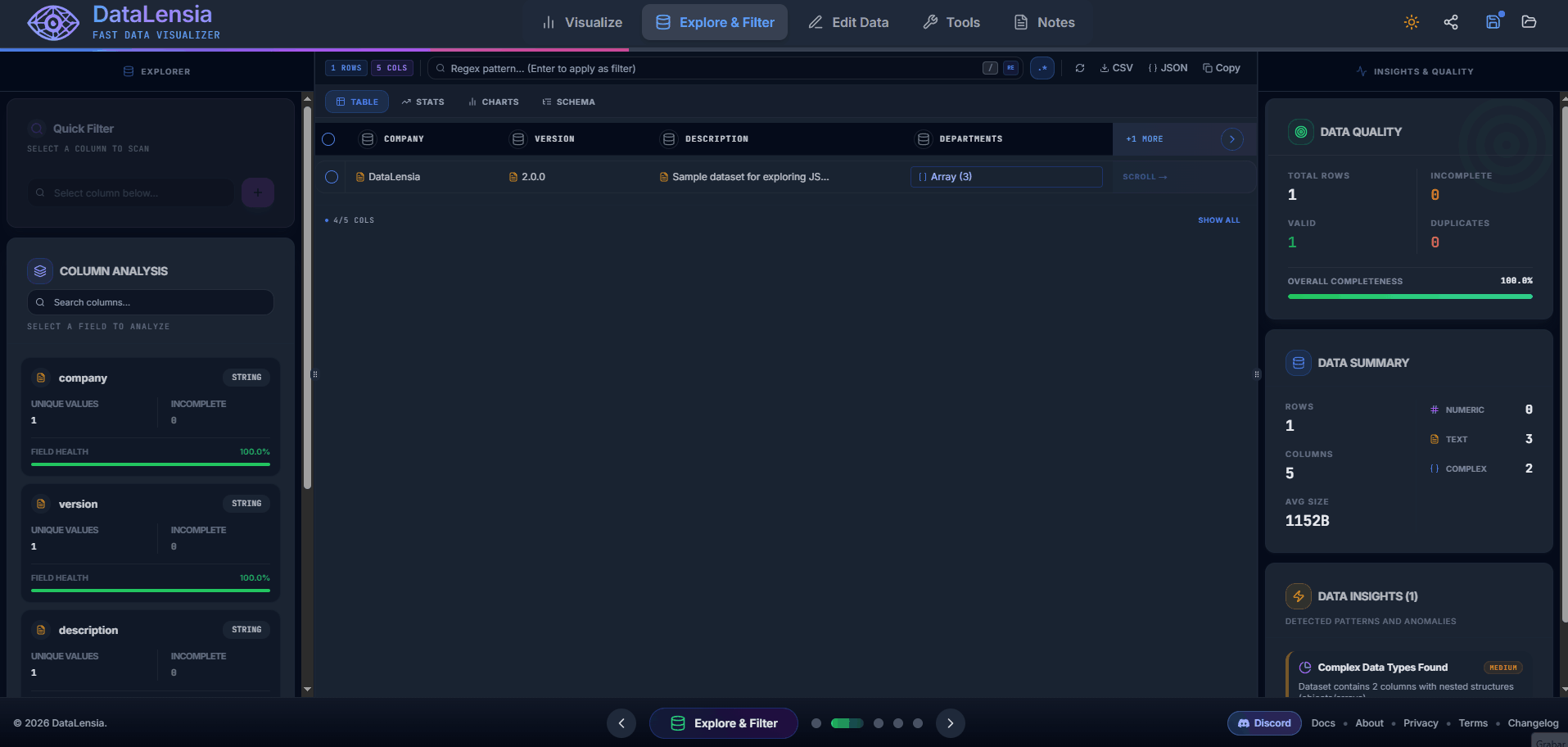Copy the data to clipboard
This screenshot has width=1568, height=747.
point(1221,68)
